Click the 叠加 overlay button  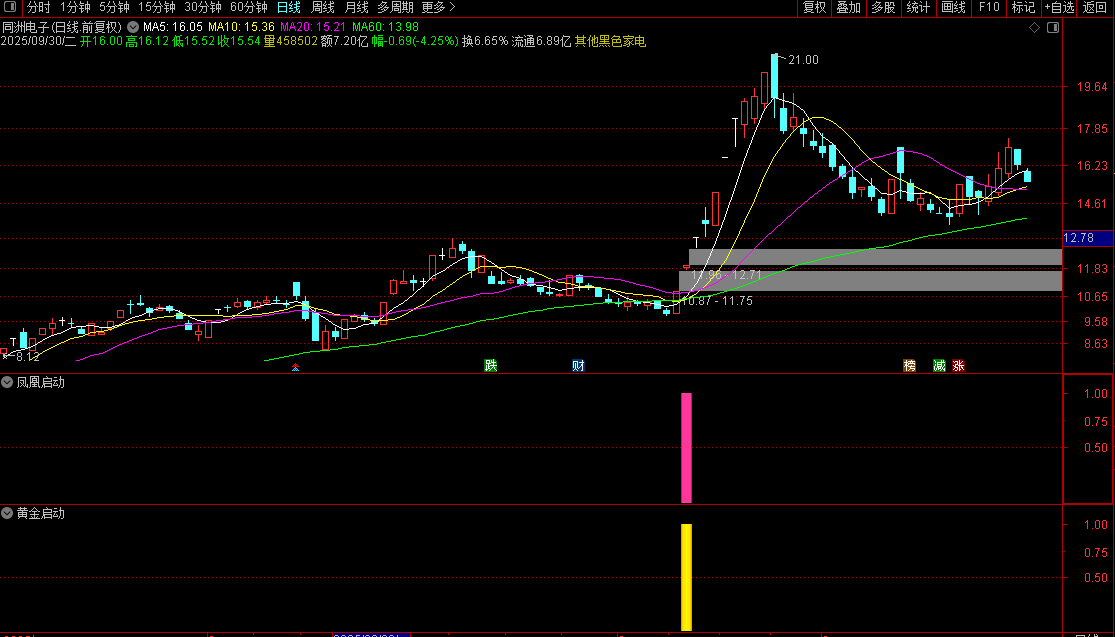pyautogui.click(x=848, y=7)
